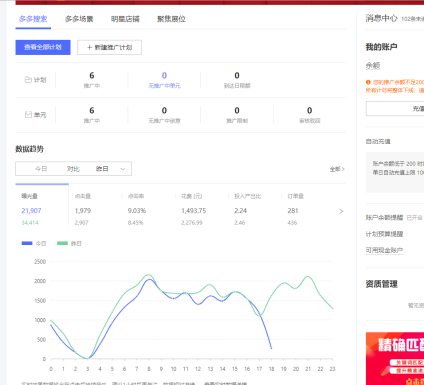Open 消息中心 in right panel
Viewport: 424px width, 385px height.
pyautogui.click(x=382, y=18)
